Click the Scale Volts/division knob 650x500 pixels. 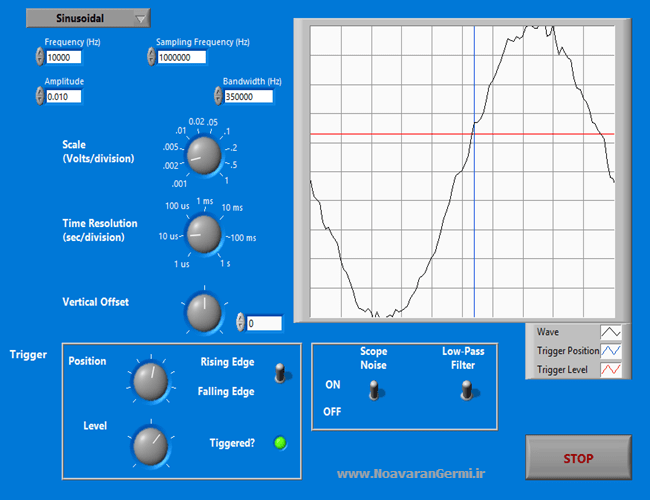(x=204, y=155)
